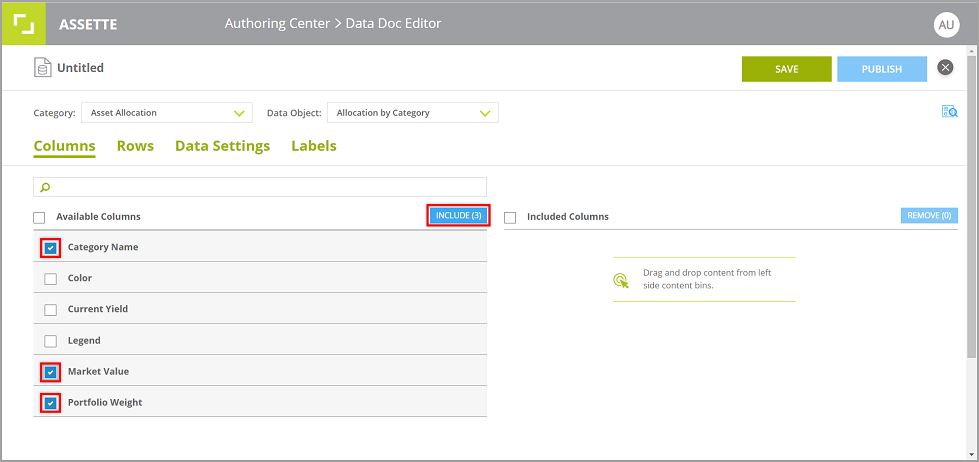Click the ASSETTE brand name
Viewport: 979px width, 462px height.
tap(88, 25)
